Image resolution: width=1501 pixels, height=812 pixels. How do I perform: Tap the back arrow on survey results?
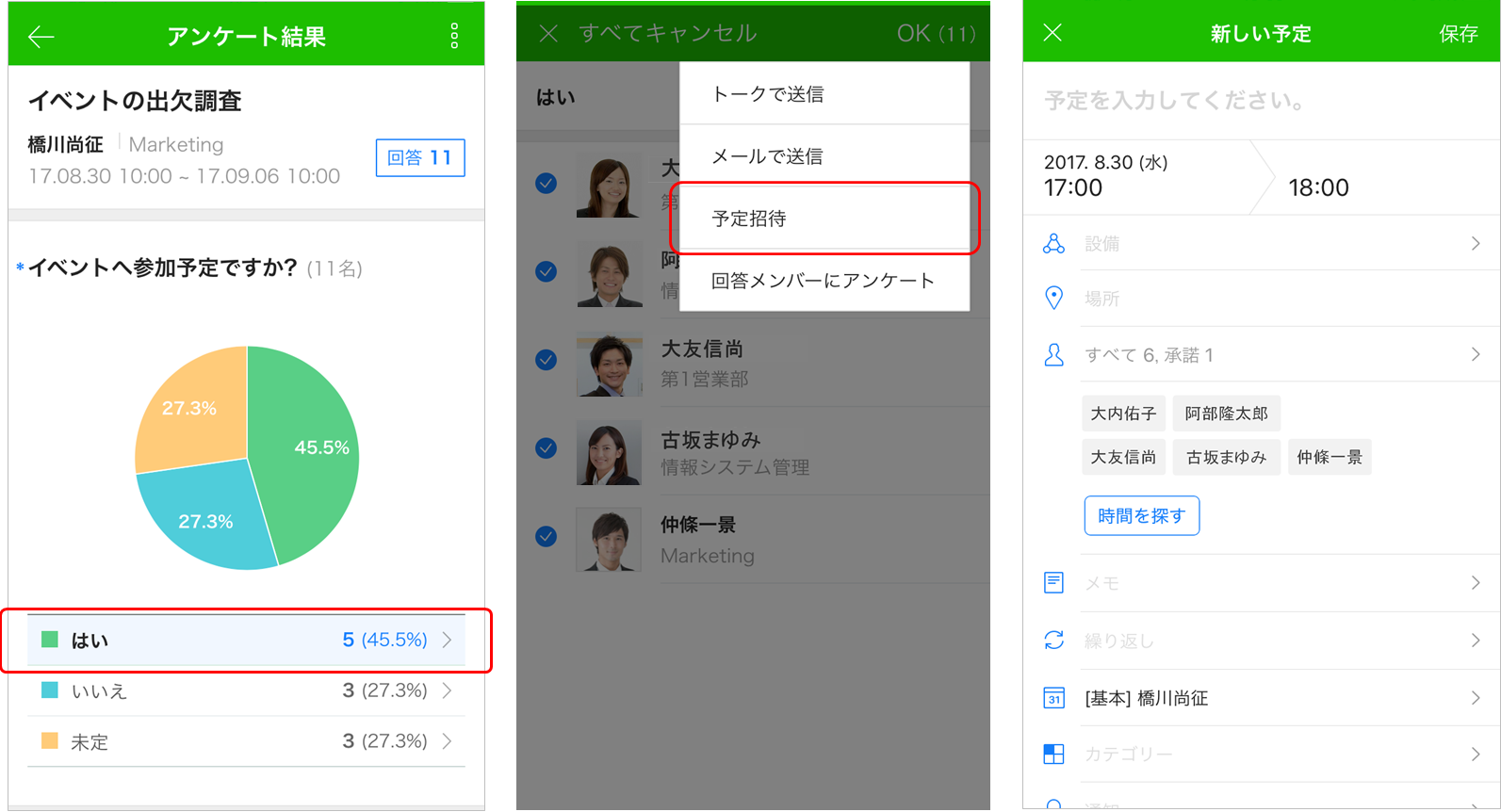pyautogui.click(x=41, y=37)
